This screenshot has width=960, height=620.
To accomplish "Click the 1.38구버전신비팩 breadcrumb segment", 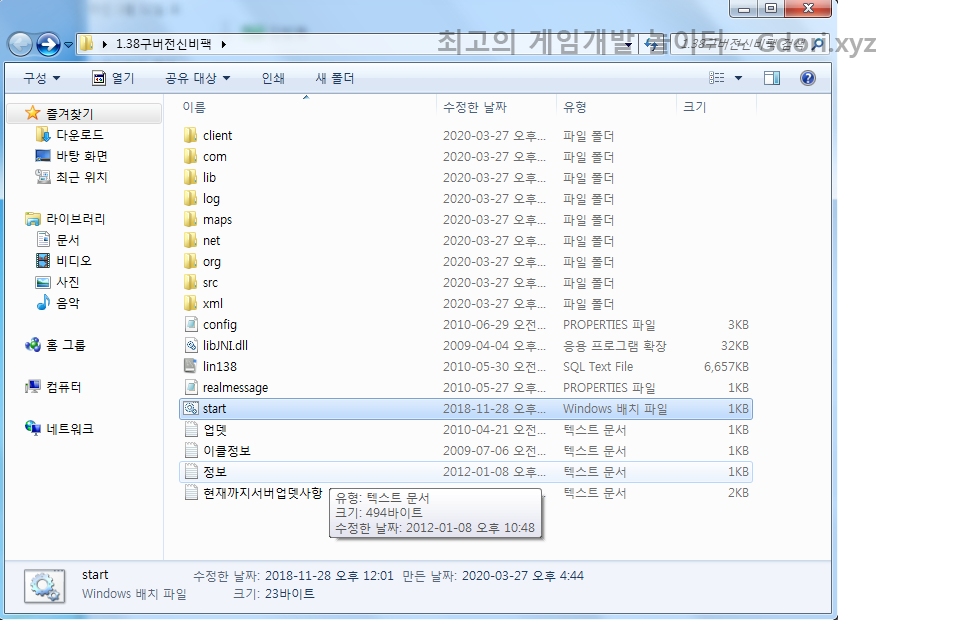I will tap(163, 44).
